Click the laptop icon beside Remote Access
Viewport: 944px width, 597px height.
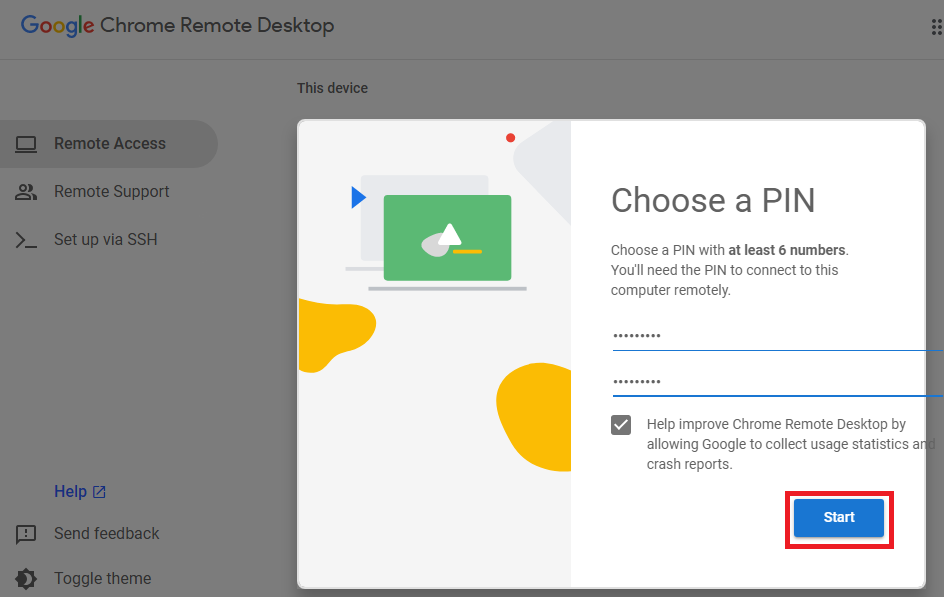pos(26,144)
